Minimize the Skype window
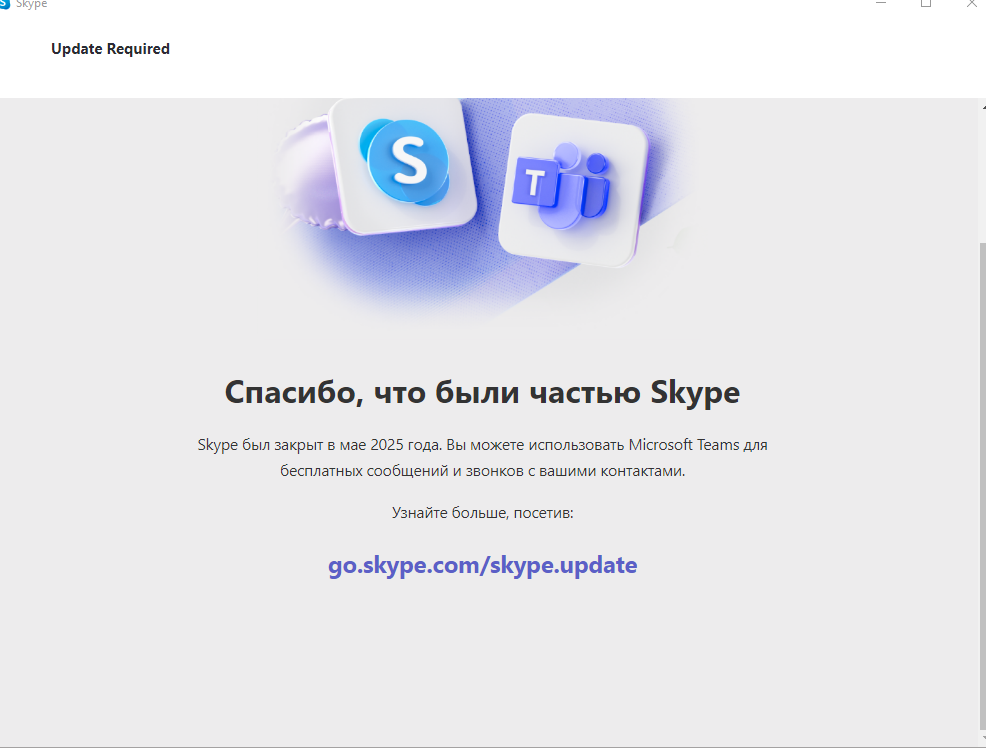The height and width of the screenshot is (748, 986). coord(881,3)
